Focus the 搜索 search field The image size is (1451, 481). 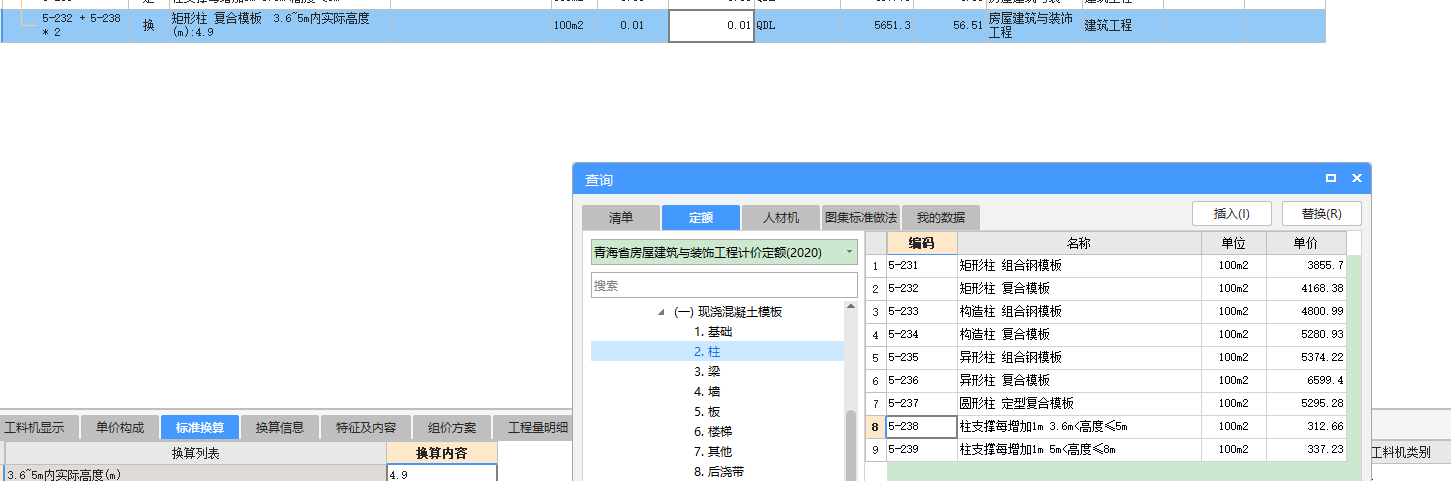tap(724, 285)
